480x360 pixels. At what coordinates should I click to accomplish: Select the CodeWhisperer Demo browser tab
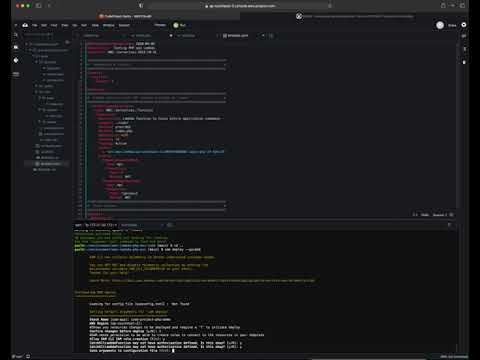125,16
